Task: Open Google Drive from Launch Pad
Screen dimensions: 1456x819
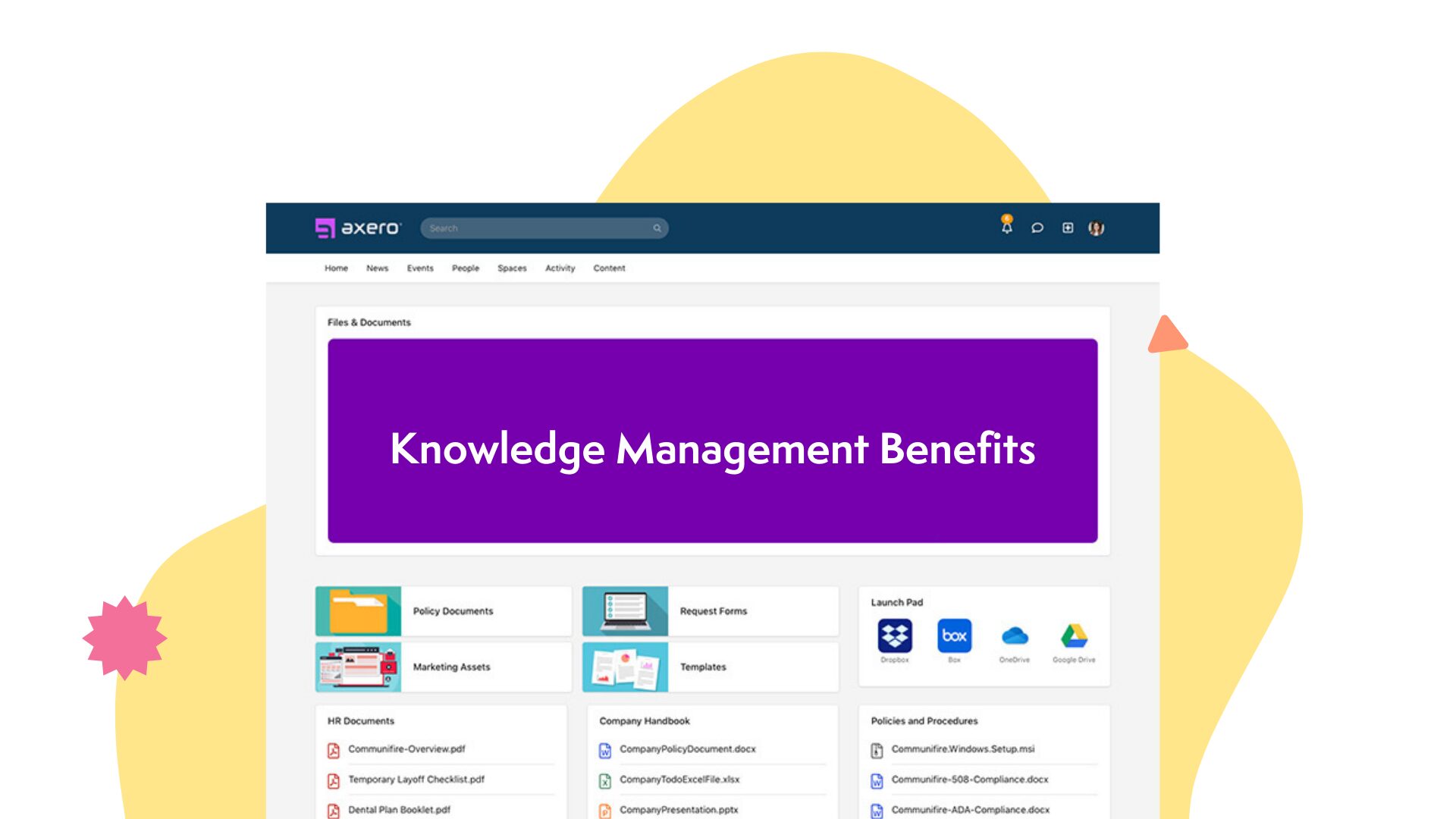Action: (x=1074, y=635)
